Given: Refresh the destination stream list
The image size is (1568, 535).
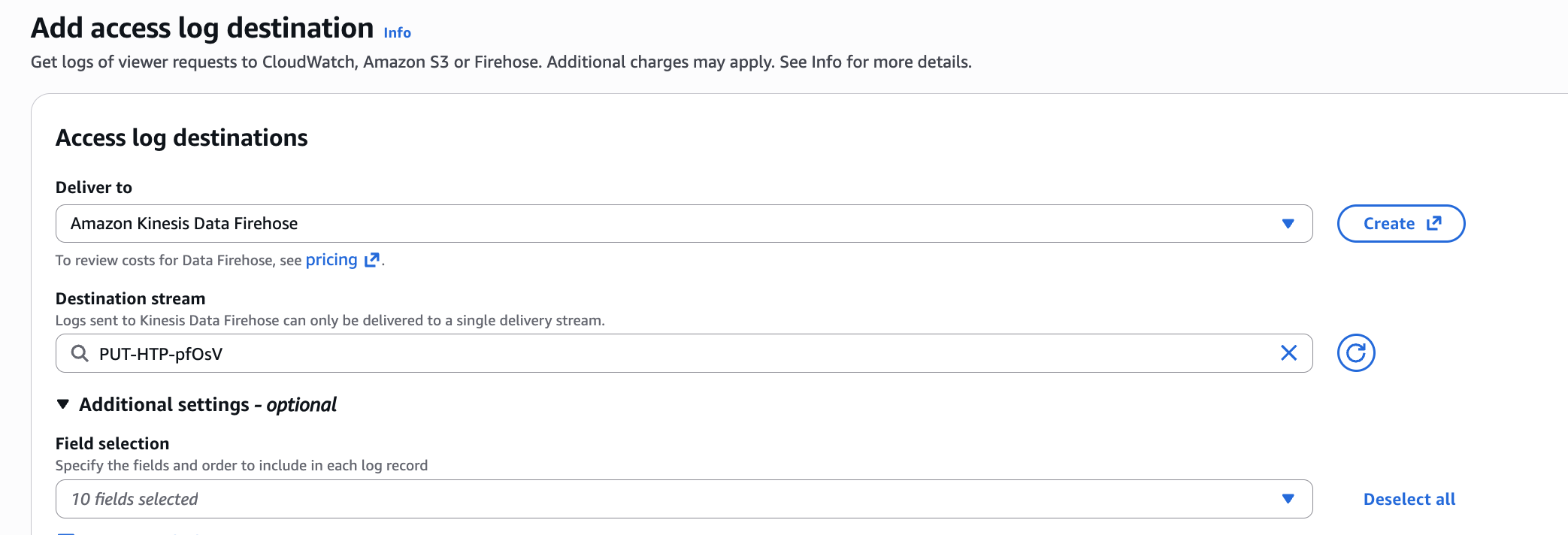Looking at the screenshot, I should [1355, 353].
